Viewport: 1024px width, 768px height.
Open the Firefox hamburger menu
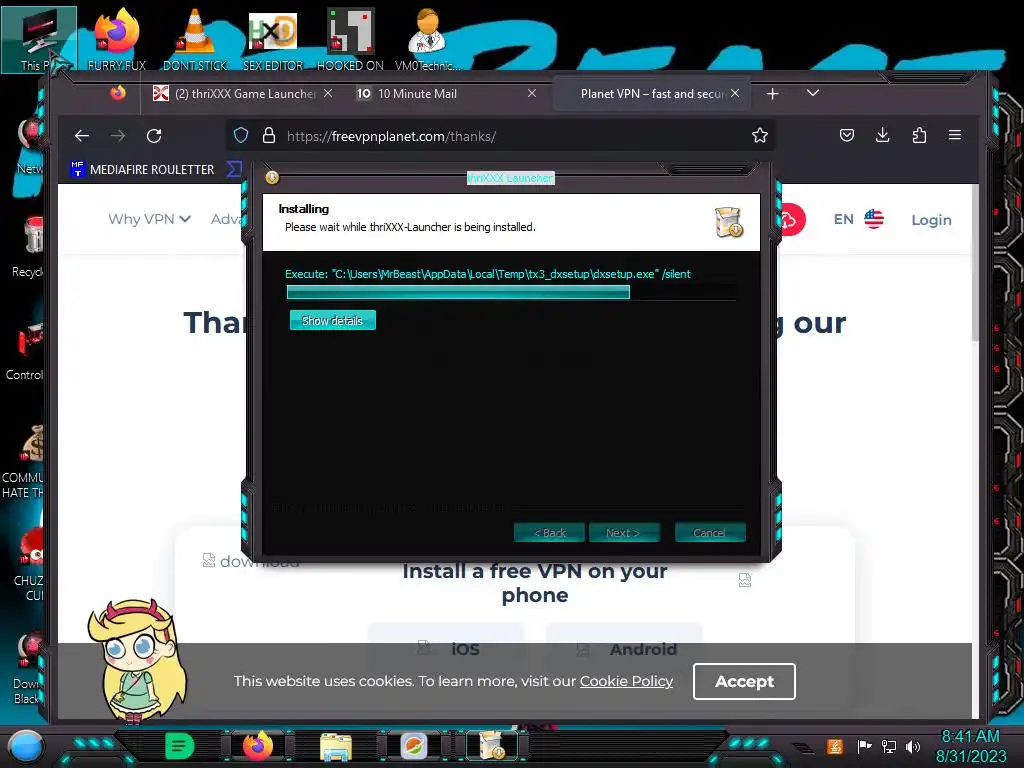click(x=955, y=135)
